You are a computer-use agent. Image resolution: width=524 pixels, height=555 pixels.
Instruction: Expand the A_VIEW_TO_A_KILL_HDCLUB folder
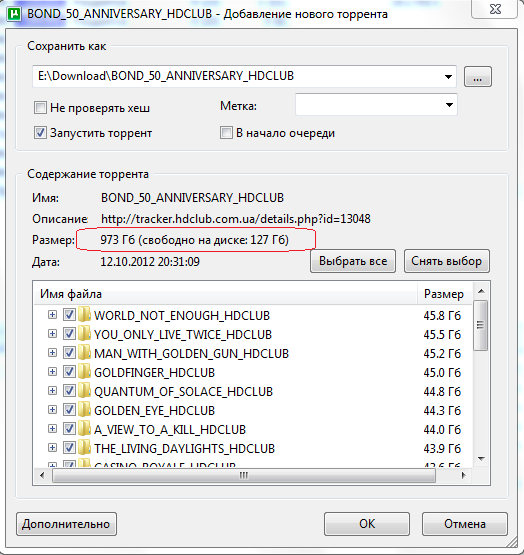[x=52, y=429]
